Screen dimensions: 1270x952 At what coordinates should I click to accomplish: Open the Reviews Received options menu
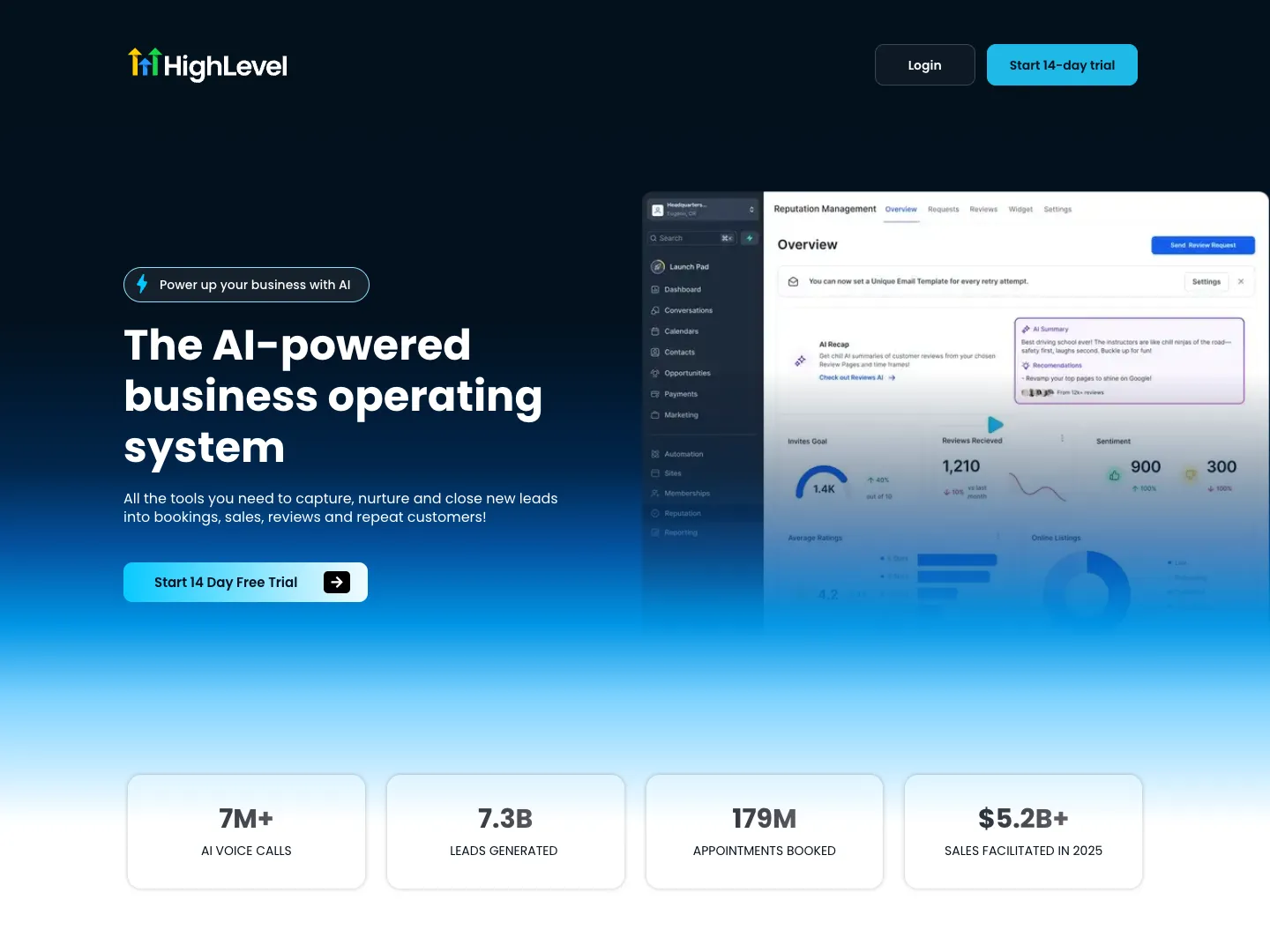(x=1062, y=438)
